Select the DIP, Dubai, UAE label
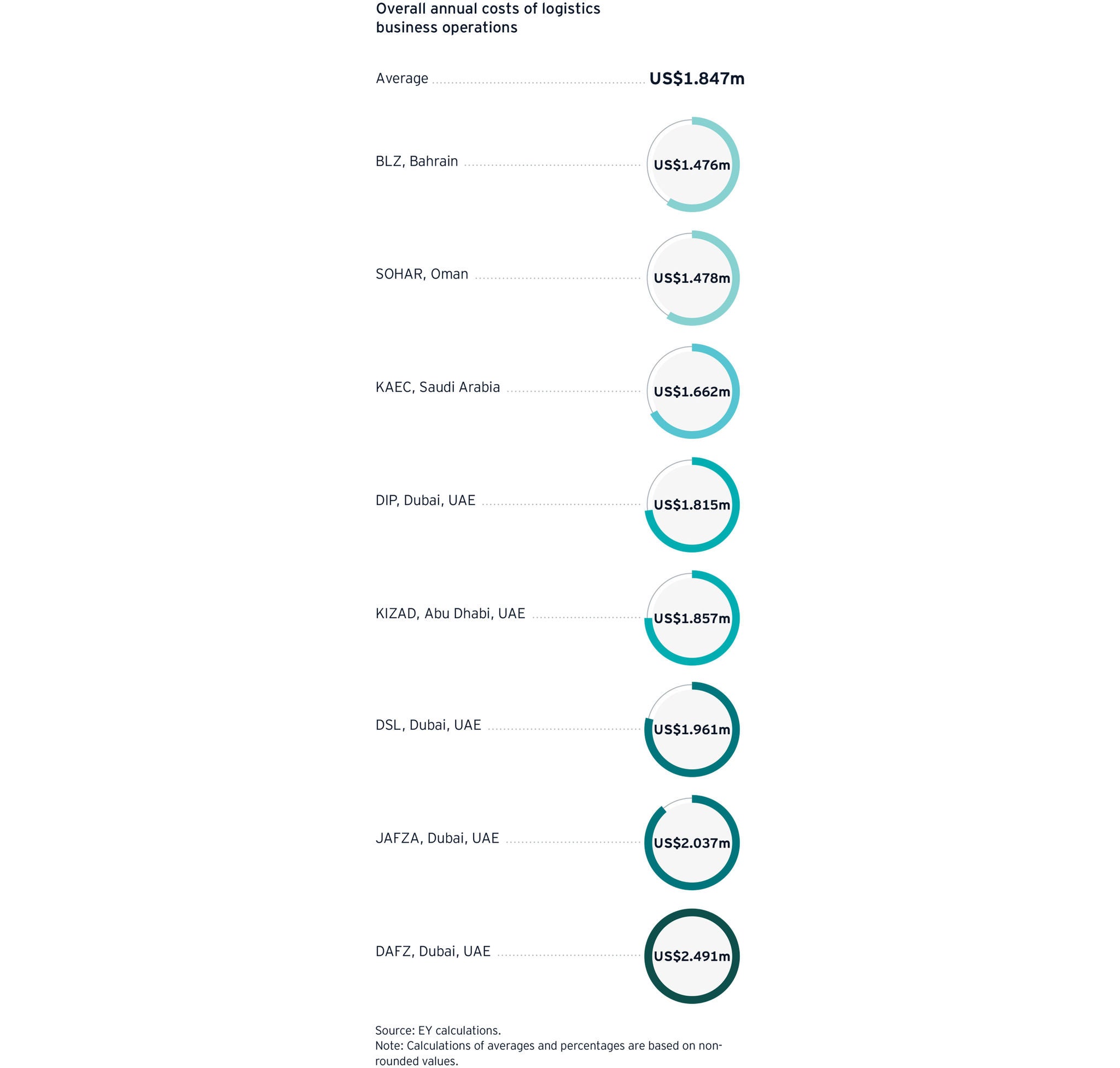1120x1068 pixels. tap(425, 501)
